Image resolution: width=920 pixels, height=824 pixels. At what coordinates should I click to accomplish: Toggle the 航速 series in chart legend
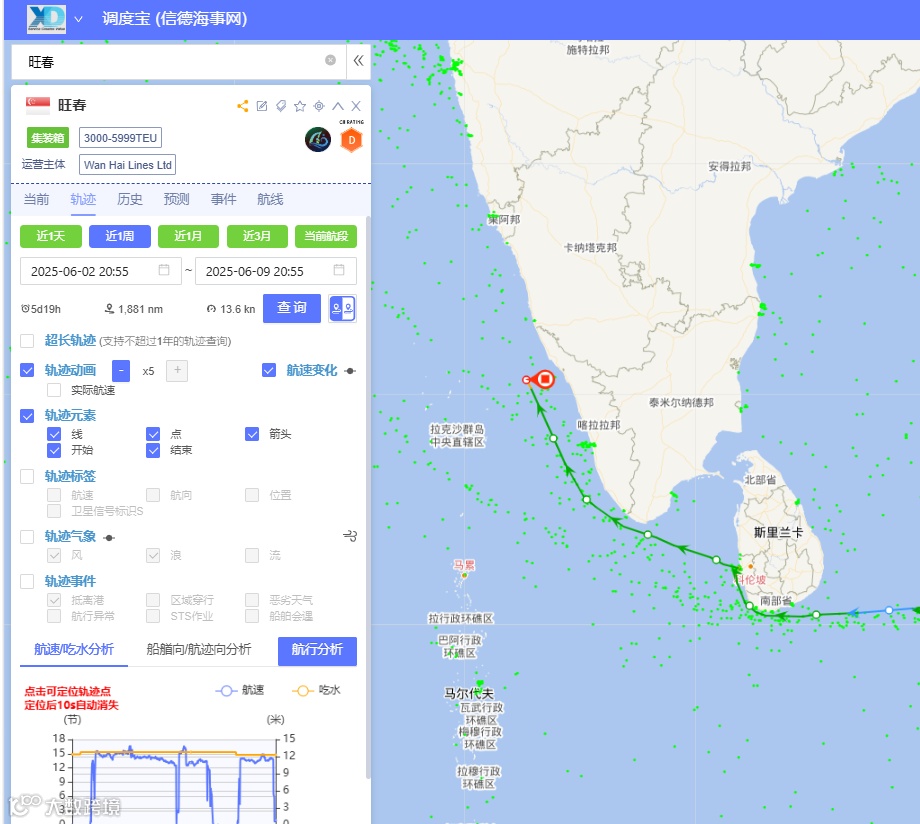[240, 690]
